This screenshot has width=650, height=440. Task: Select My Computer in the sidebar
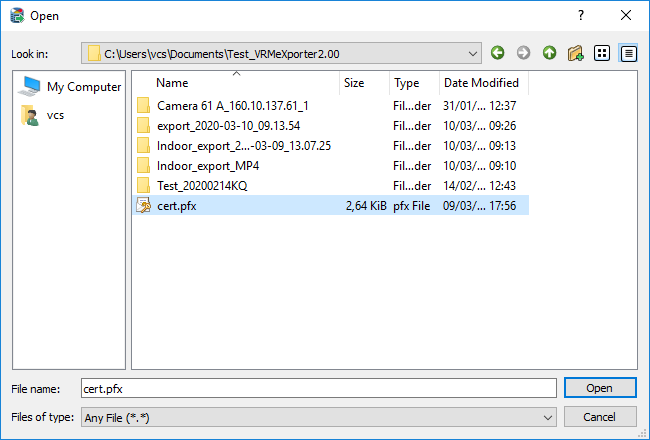70,87
